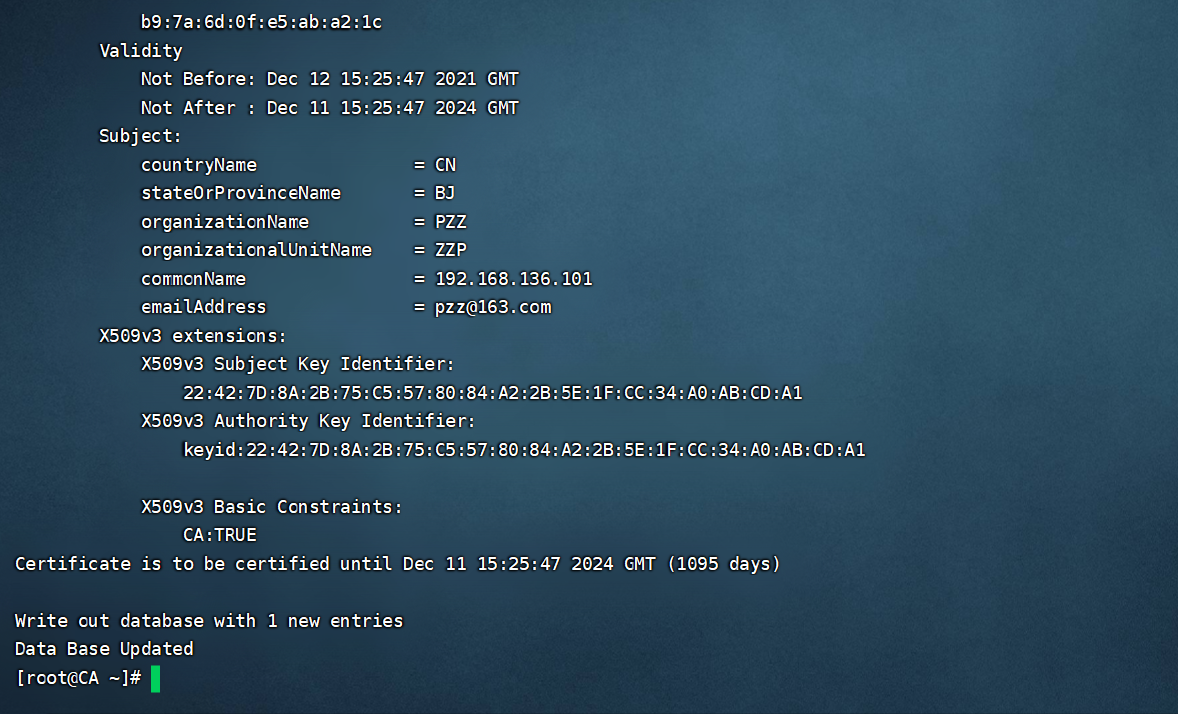Click the 'organizationName' field label
The width and height of the screenshot is (1178, 714).
point(225,222)
